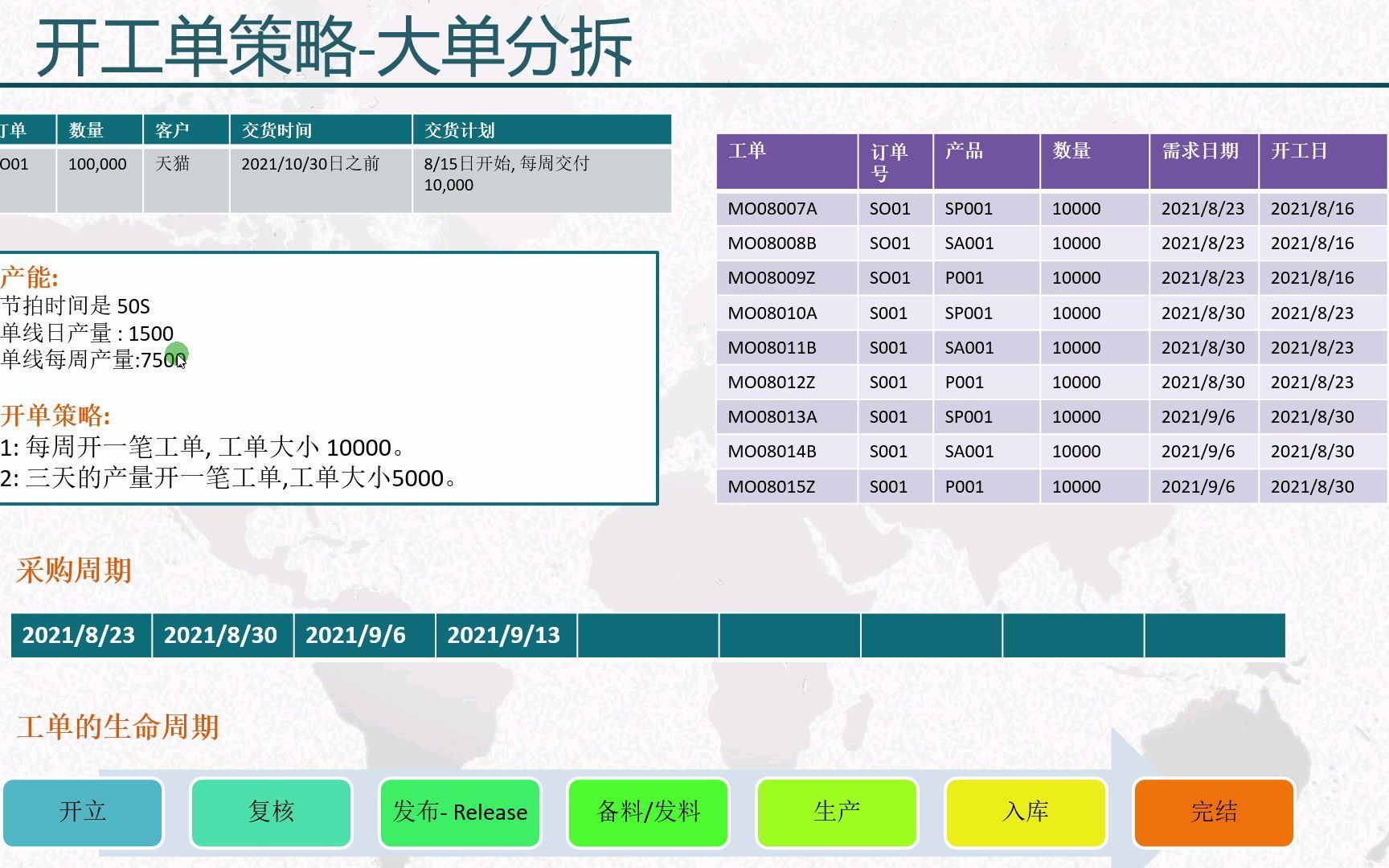Click the 订单号 column header
This screenshot has width=1389, height=868.
point(895,162)
